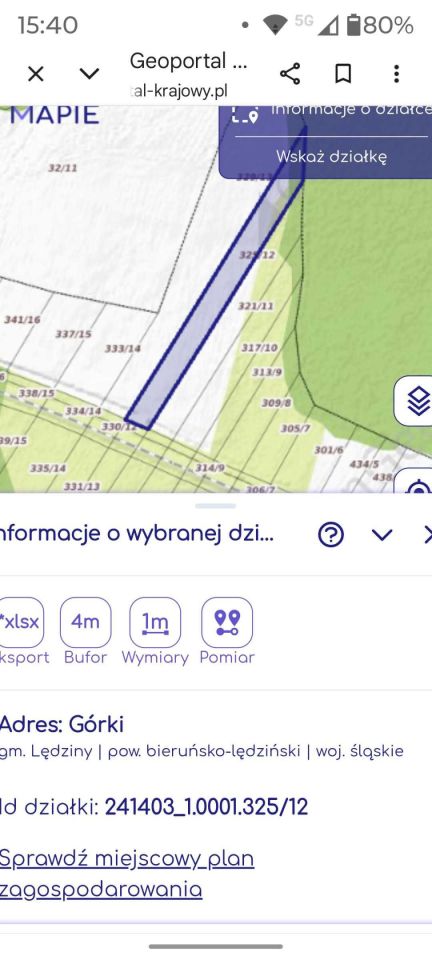This screenshot has height=960, width=432.
Task: Bookmark the Geoportal page
Action: [343, 74]
